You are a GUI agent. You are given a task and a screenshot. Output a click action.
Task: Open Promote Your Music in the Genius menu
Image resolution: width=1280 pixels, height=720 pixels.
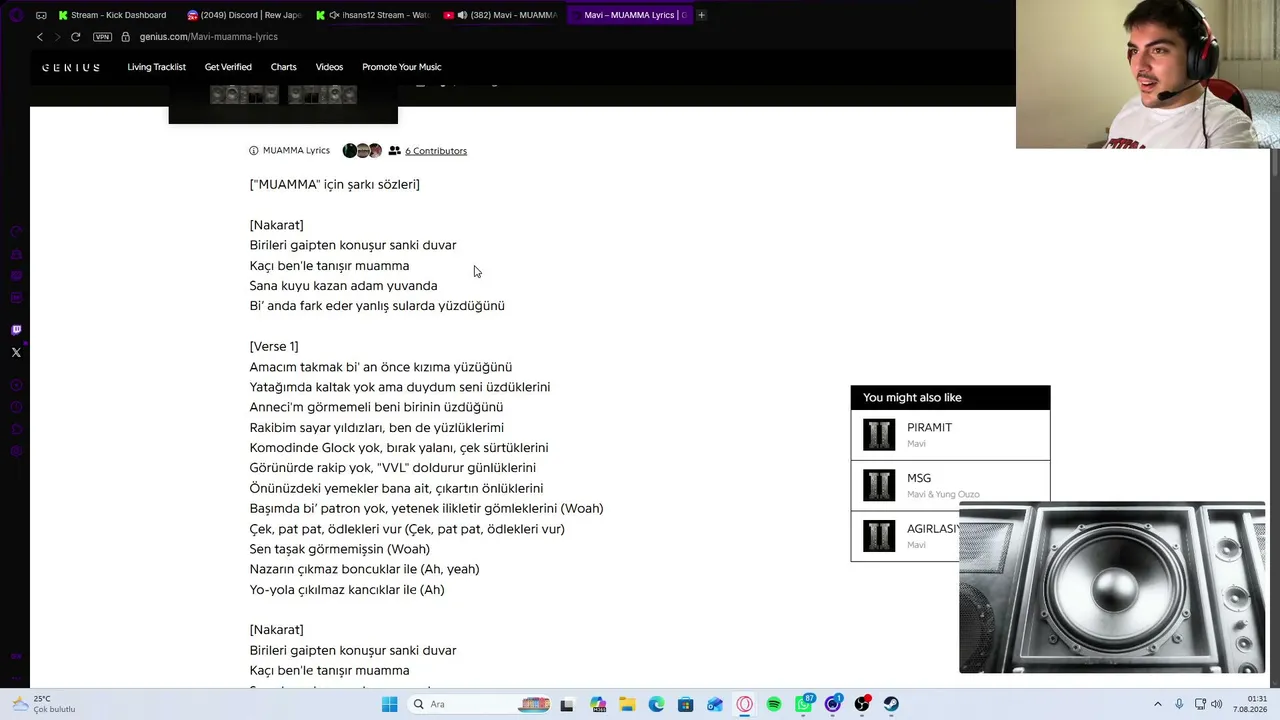tap(401, 67)
